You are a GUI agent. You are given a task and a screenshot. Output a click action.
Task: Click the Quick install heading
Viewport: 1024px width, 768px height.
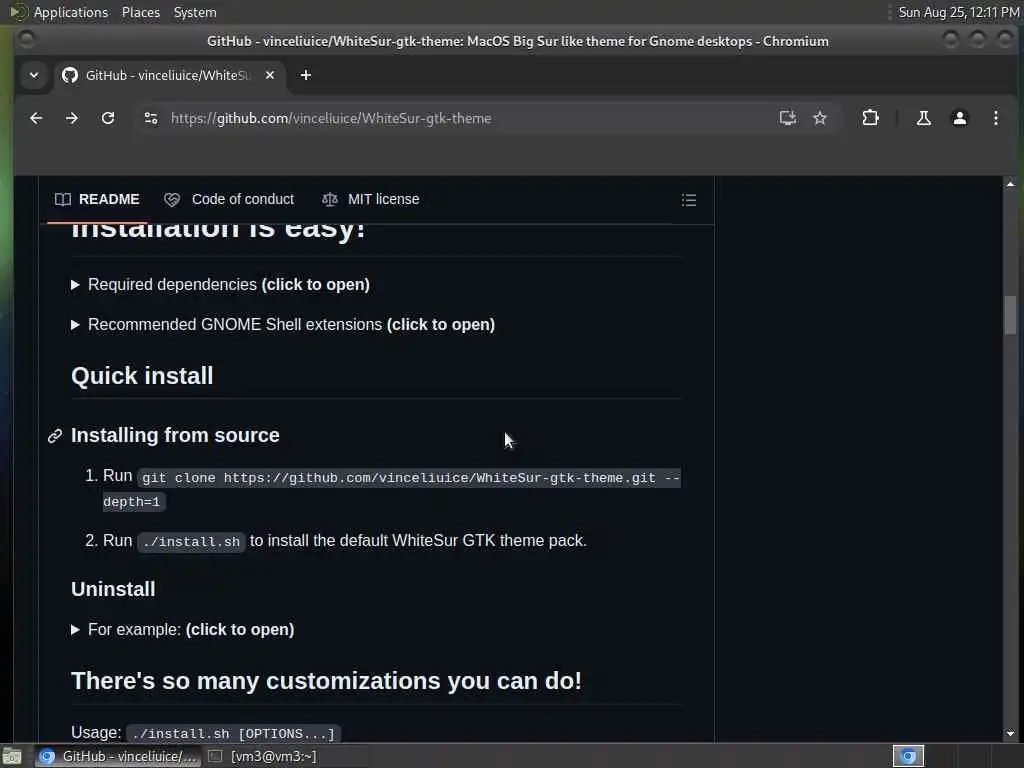click(142, 376)
